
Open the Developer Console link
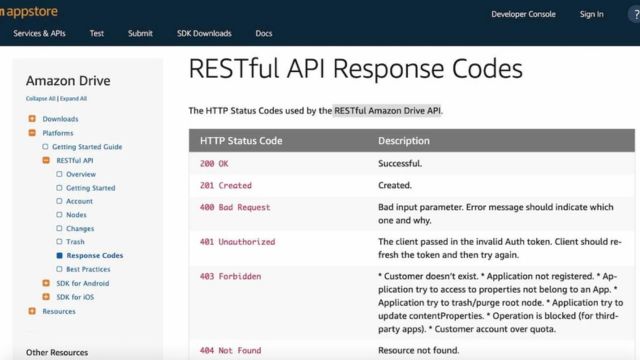click(x=523, y=14)
